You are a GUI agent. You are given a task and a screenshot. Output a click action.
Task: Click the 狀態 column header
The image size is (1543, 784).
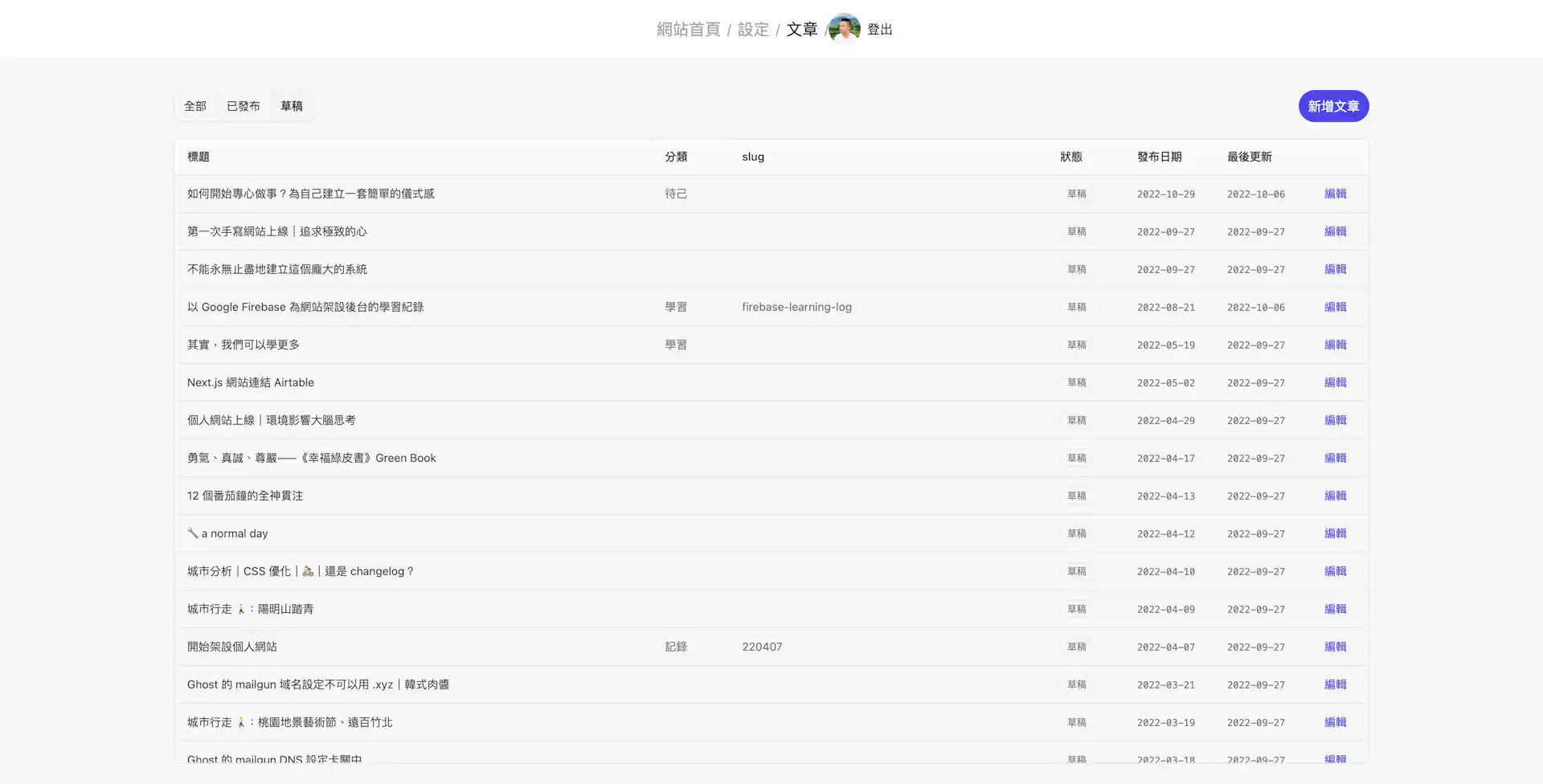click(1071, 157)
